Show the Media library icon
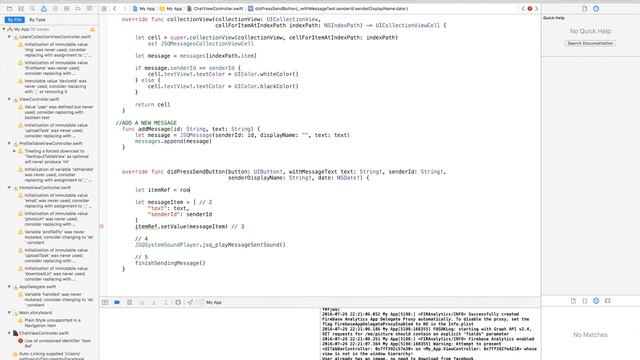640x360 pixels. pos(607,301)
